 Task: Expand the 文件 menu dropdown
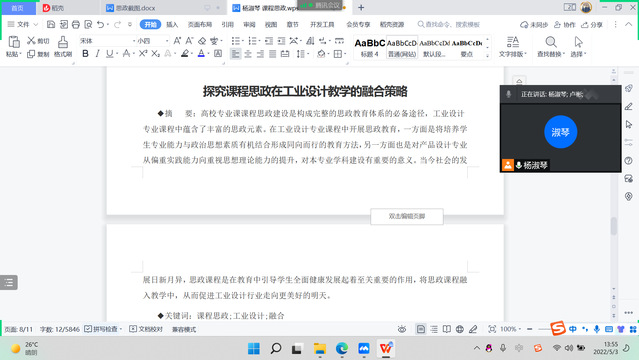23,24
